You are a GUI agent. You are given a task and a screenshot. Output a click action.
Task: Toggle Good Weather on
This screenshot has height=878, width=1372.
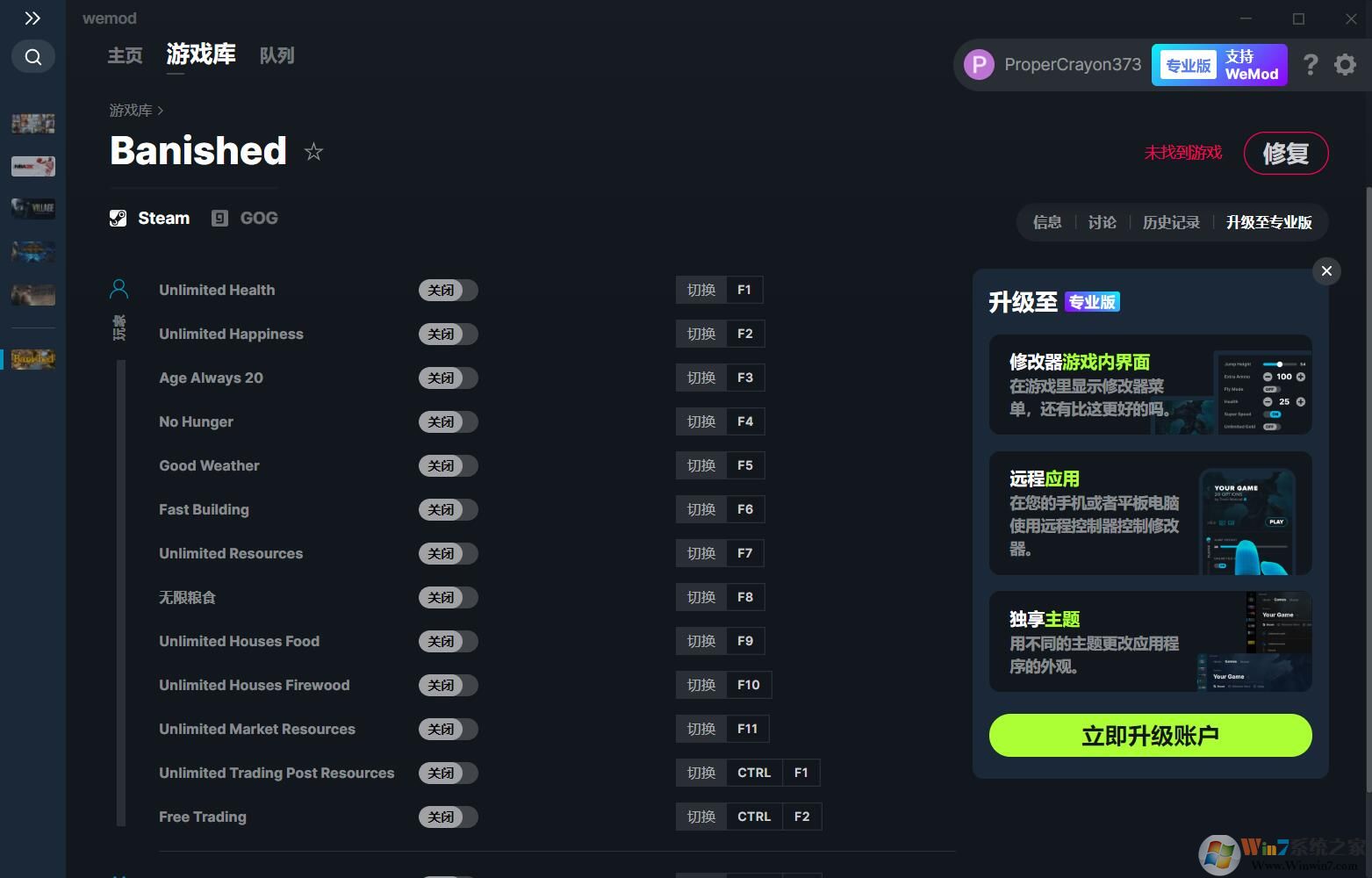[448, 466]
